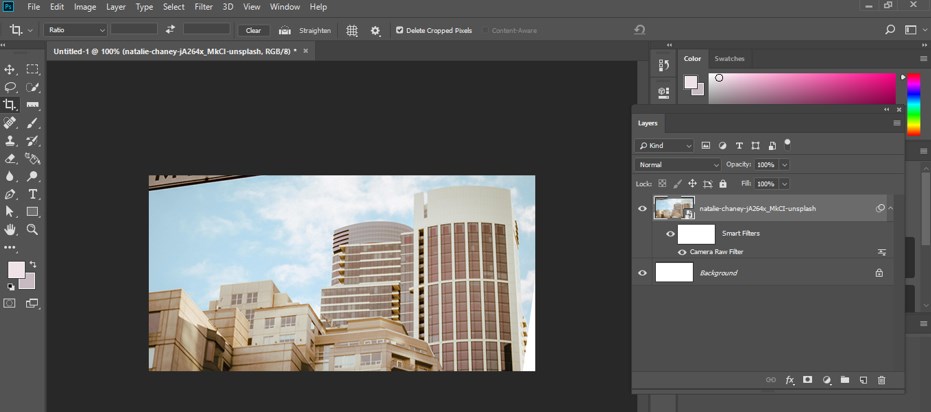Viewport: 931px width, 412px height.
Task: Switch to the Swatches tab
Action: tap(729, 59)
